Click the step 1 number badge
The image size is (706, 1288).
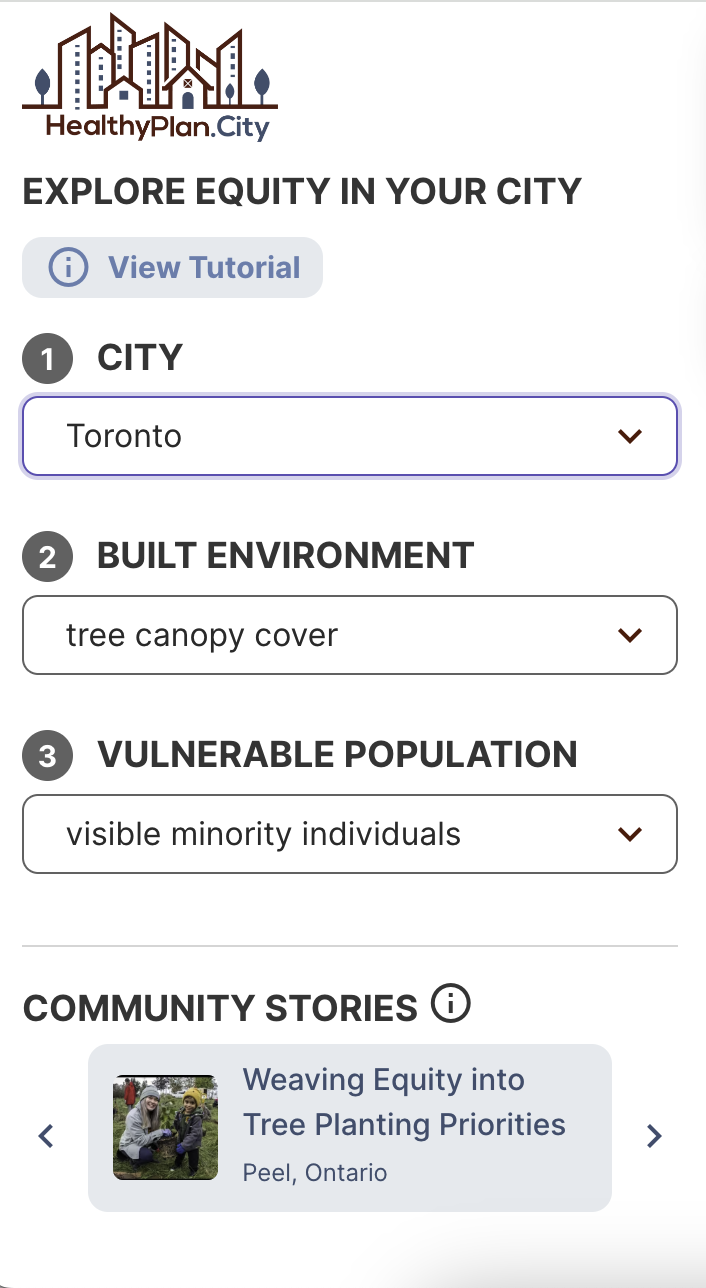point(47,360)
